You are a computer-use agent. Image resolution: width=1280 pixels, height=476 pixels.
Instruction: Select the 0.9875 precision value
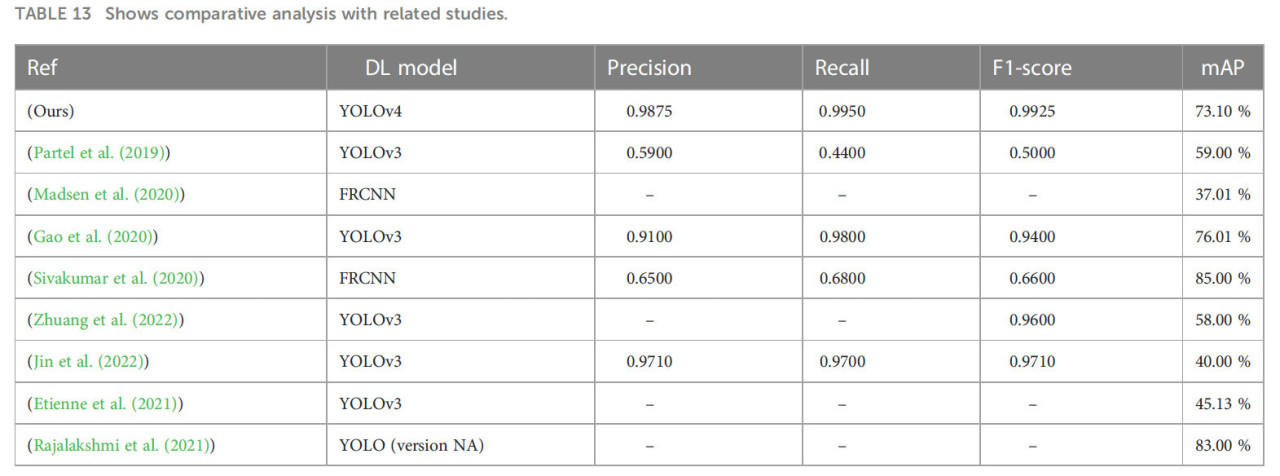(648, 111)
